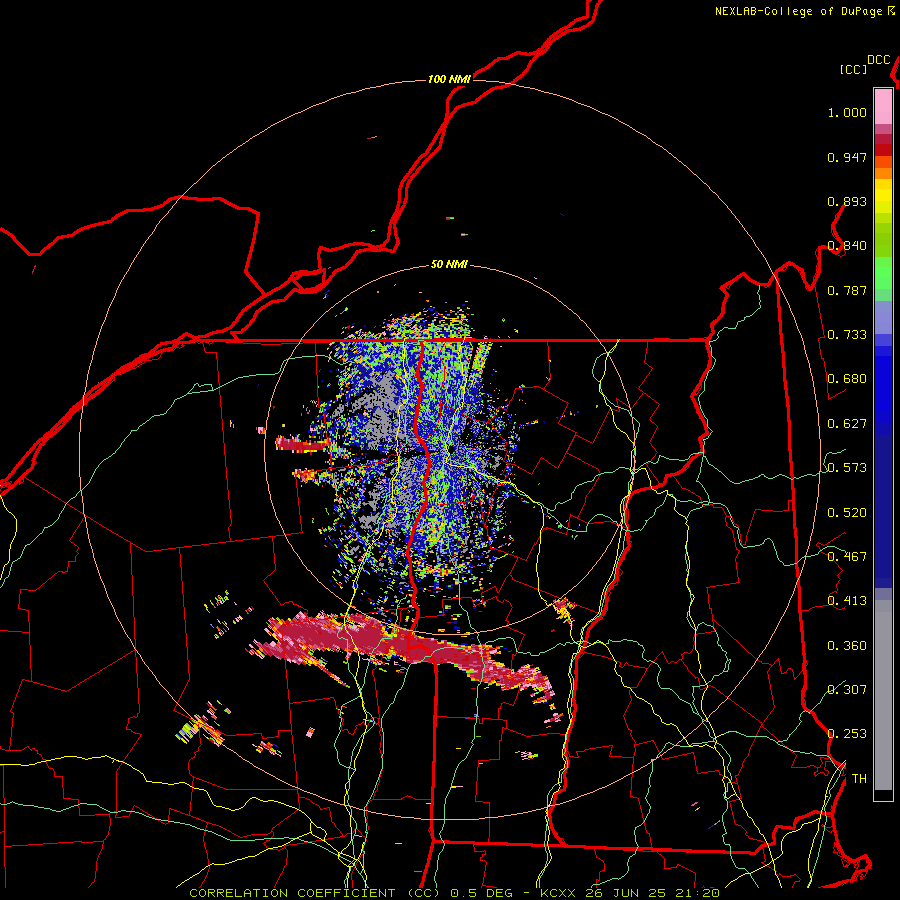The image size is (900, 900).
Task: Select the 1.000 legend value
Action: click(847, 113)
